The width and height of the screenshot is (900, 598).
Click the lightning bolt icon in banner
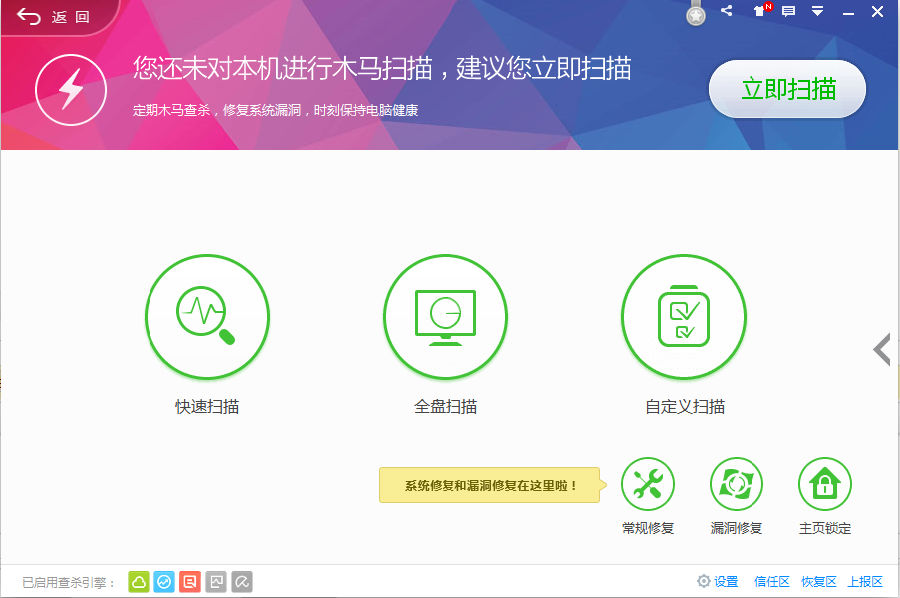(x=71, y=90)
